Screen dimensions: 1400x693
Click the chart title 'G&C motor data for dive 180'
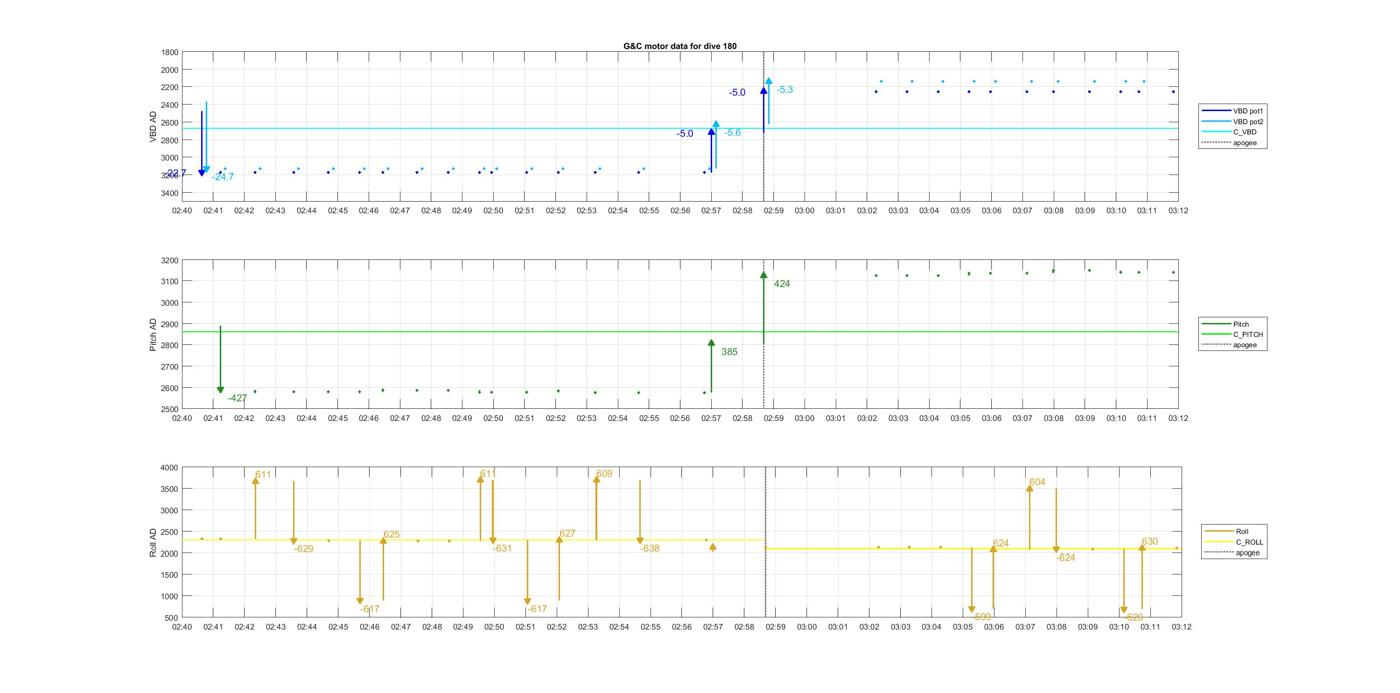point(680,46)
